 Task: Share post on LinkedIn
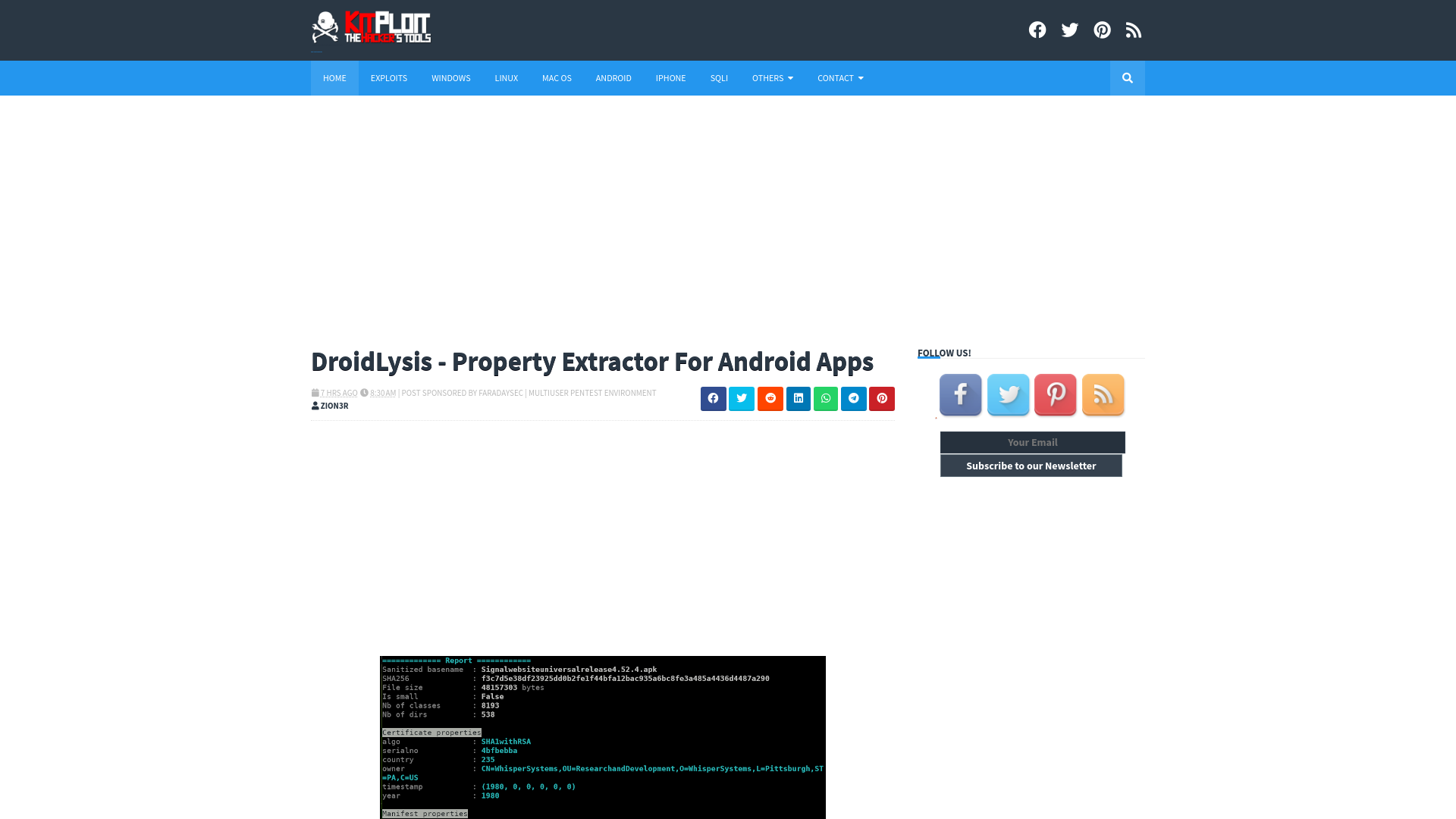click(x=799, y=399)
